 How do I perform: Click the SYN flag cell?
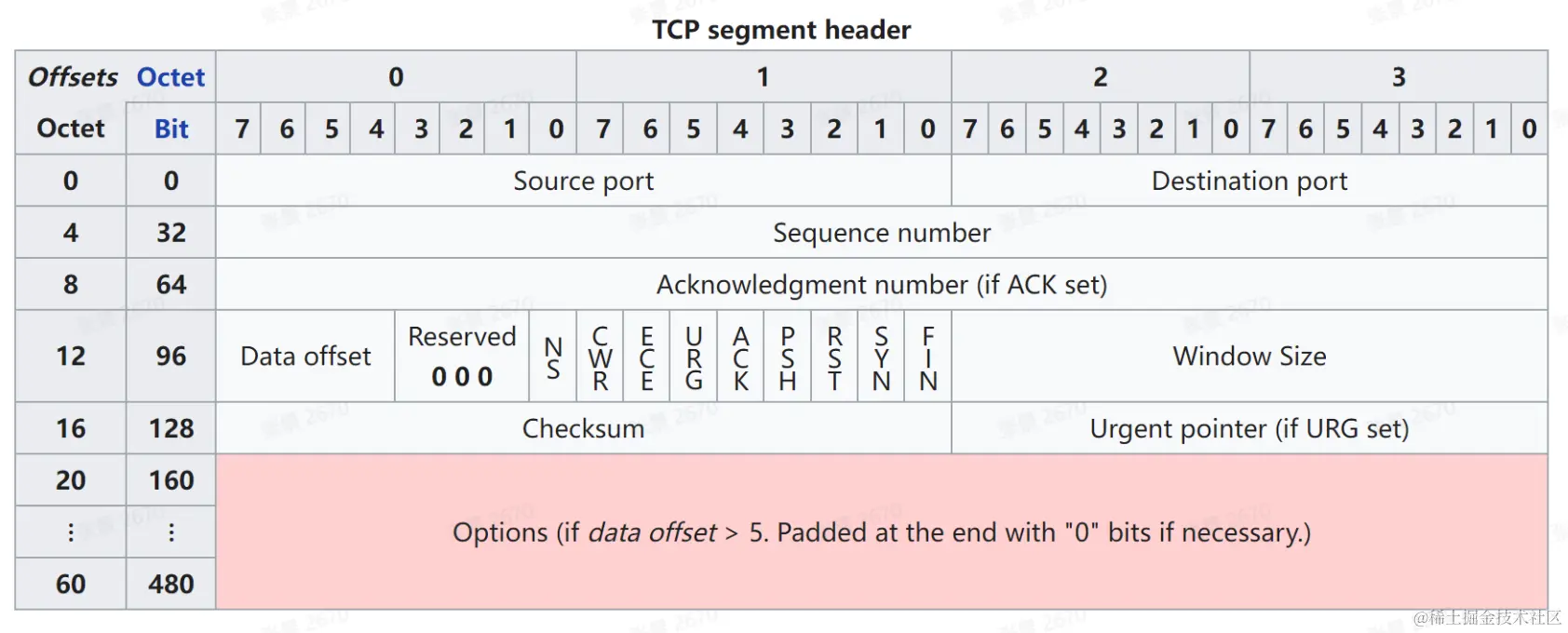(881, 357)
